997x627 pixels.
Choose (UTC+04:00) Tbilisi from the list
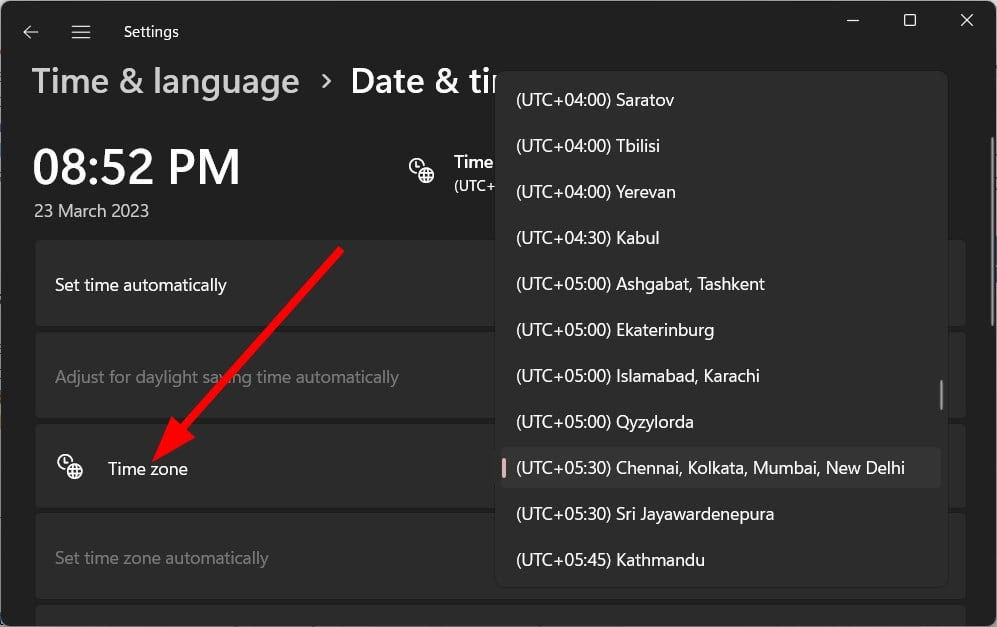tap(588, 146)
